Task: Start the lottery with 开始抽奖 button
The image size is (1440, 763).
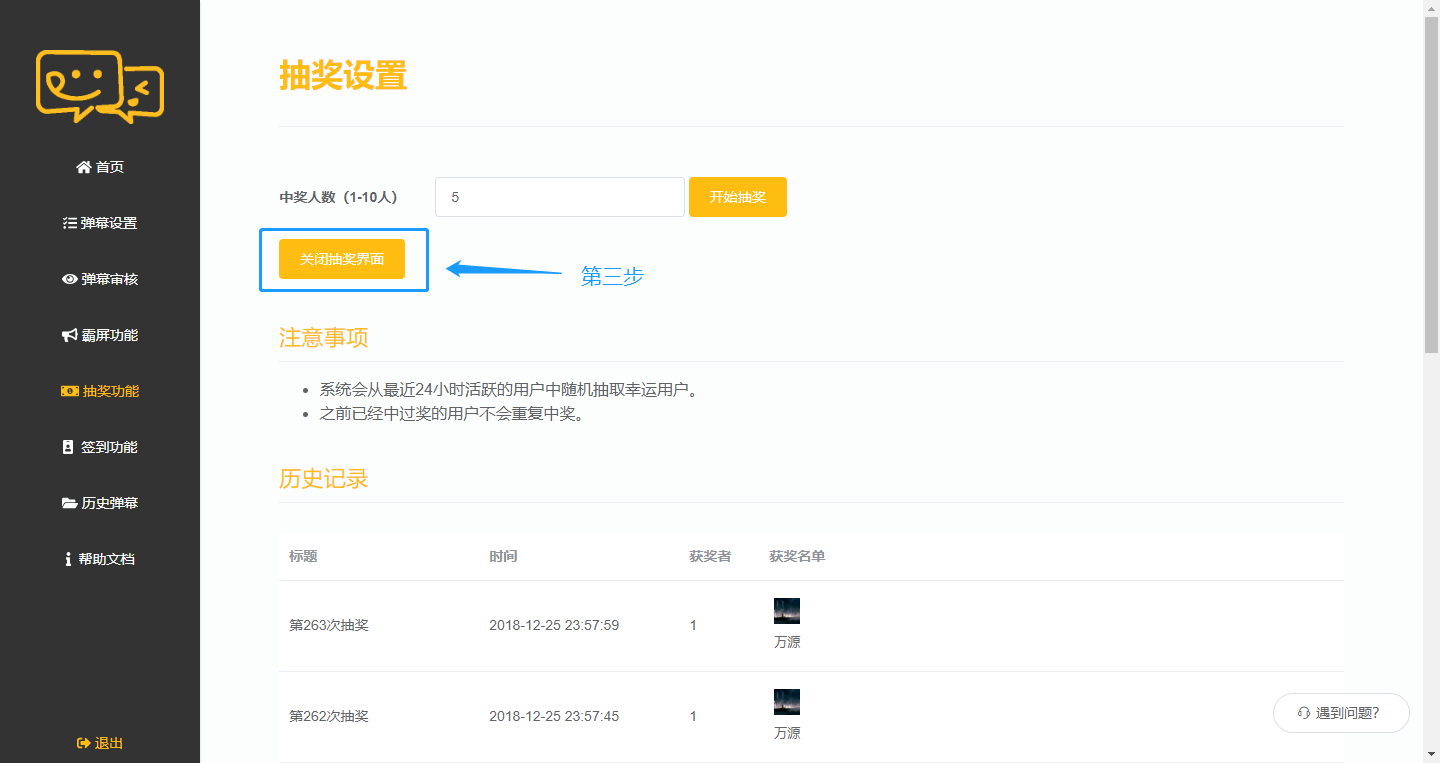Action: point(738,197)
